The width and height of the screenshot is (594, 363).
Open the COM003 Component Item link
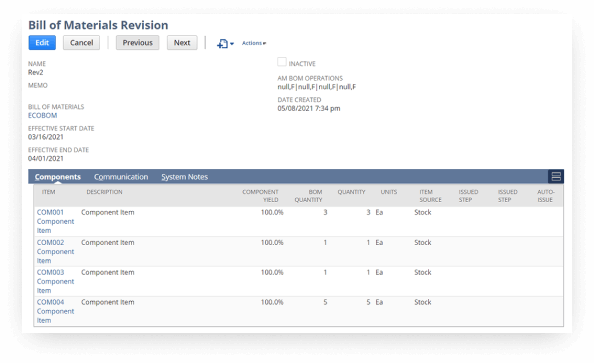pyautogui.click(x=55, y=282)
